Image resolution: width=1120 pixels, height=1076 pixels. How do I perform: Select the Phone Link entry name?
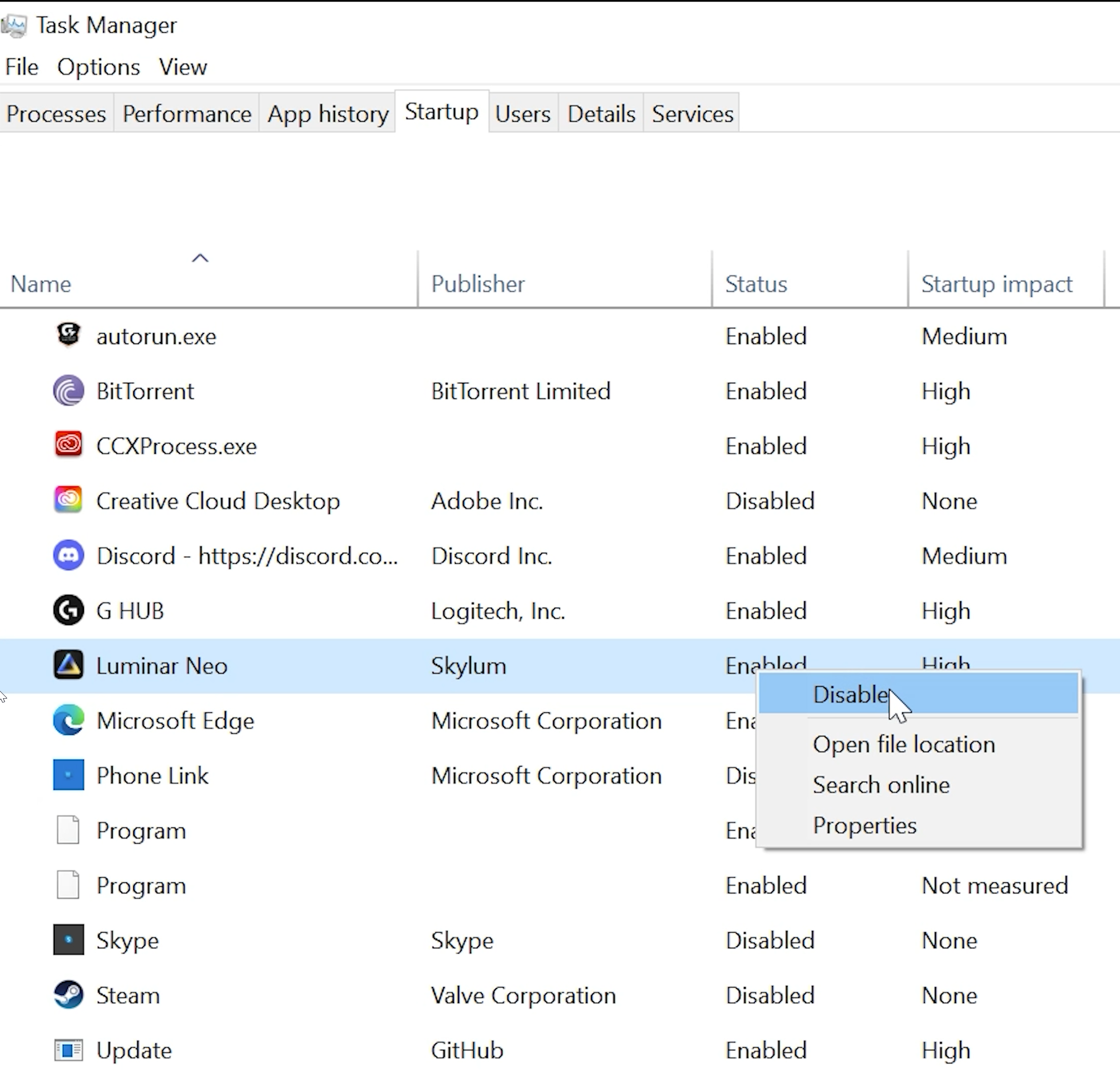[152, 775]
